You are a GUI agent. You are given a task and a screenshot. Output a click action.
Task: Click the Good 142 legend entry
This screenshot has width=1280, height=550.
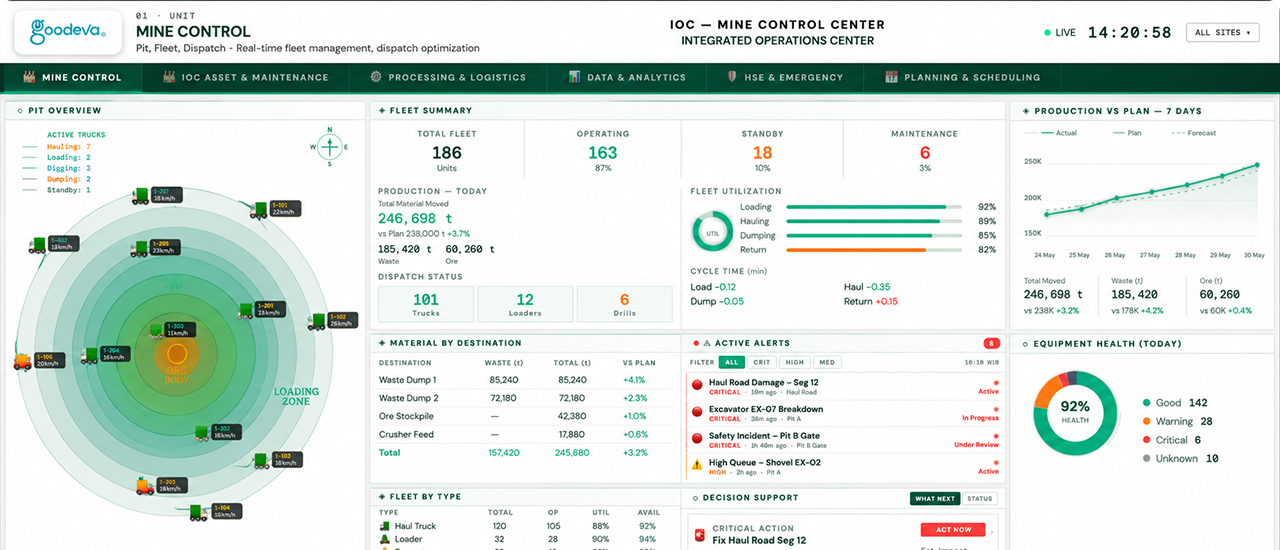tap(1175, 402)
